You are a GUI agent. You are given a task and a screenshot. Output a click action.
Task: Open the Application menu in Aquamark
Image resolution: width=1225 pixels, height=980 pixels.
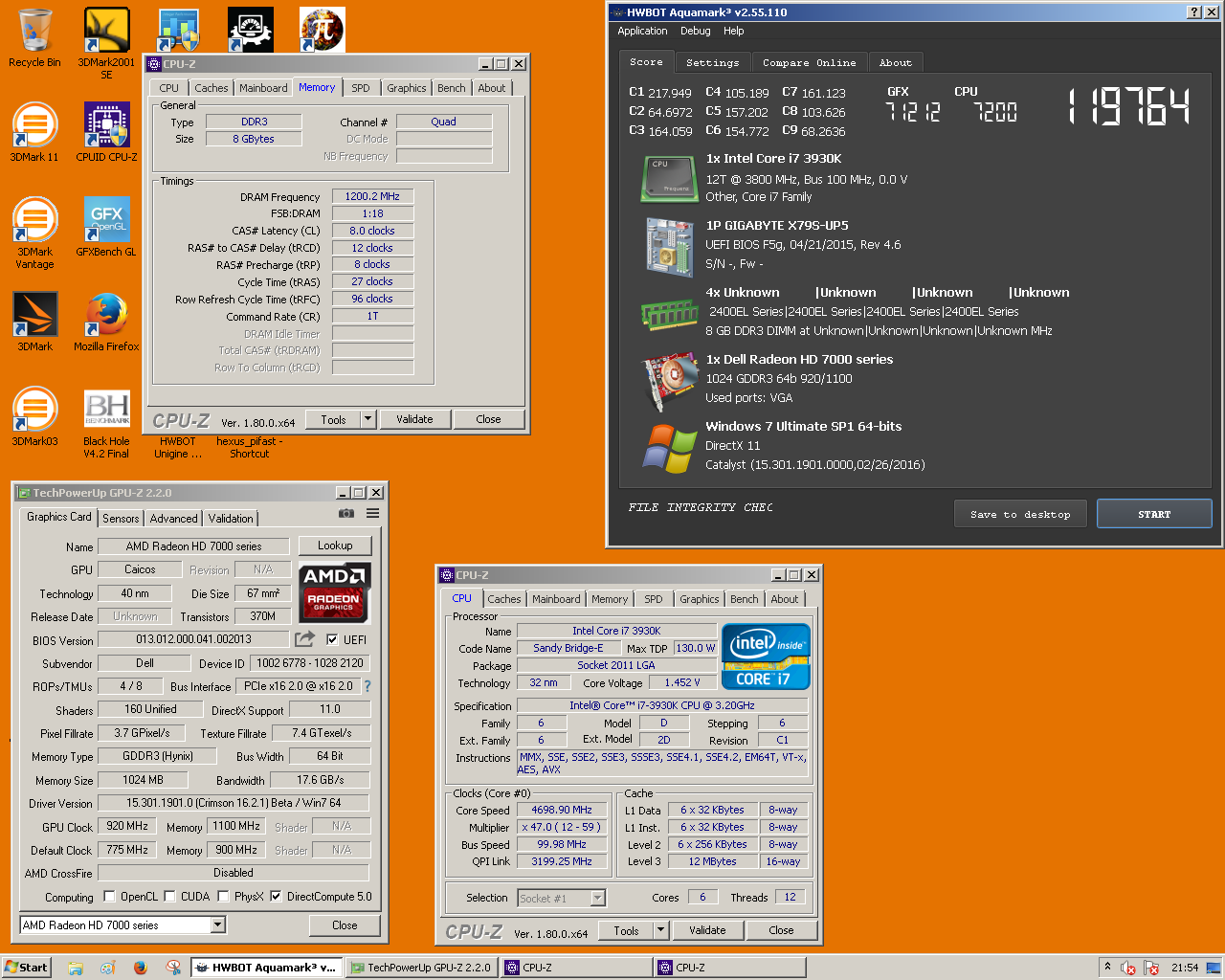642,31
